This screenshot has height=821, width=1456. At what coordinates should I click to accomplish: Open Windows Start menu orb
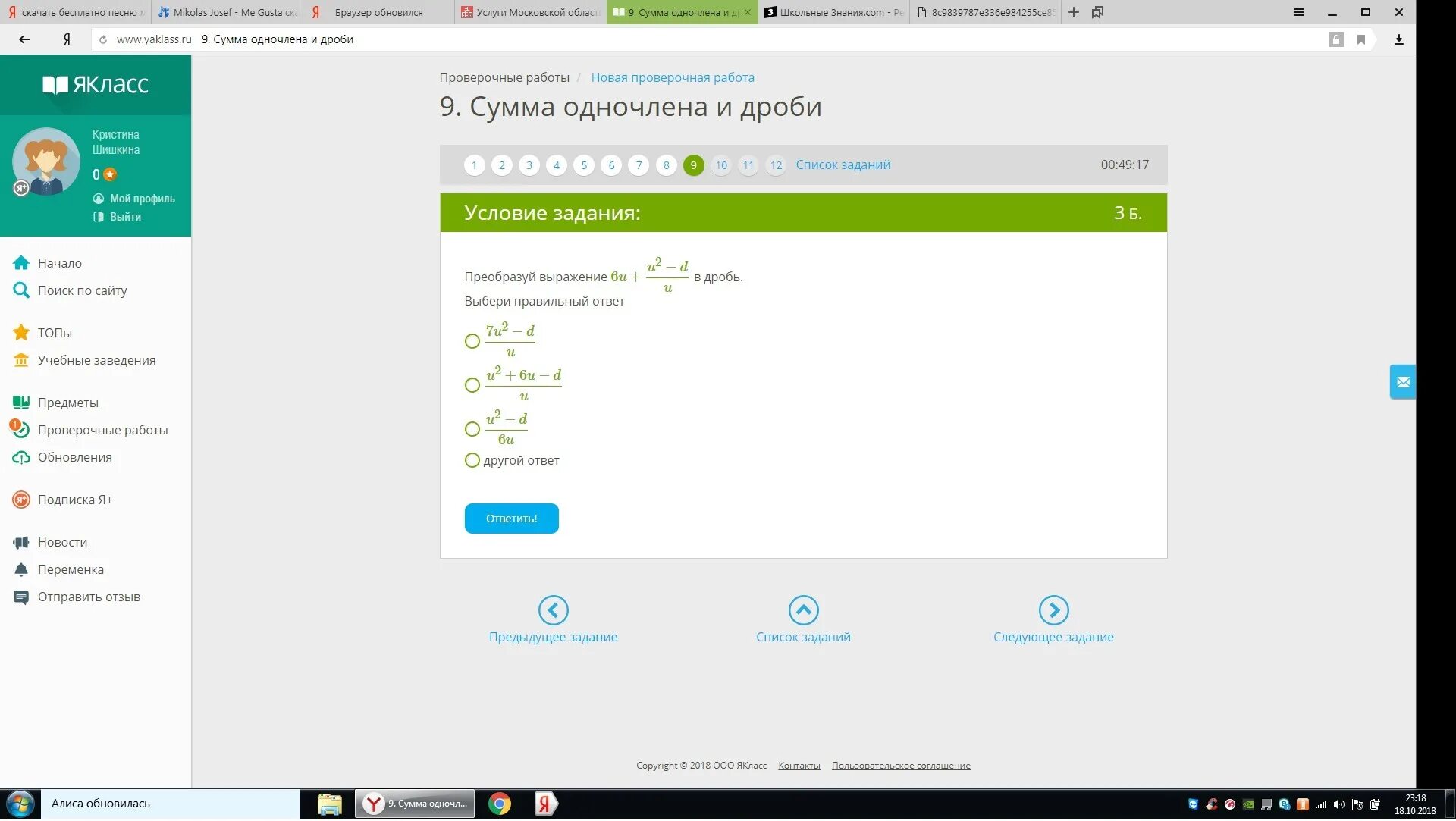(20, 804)
